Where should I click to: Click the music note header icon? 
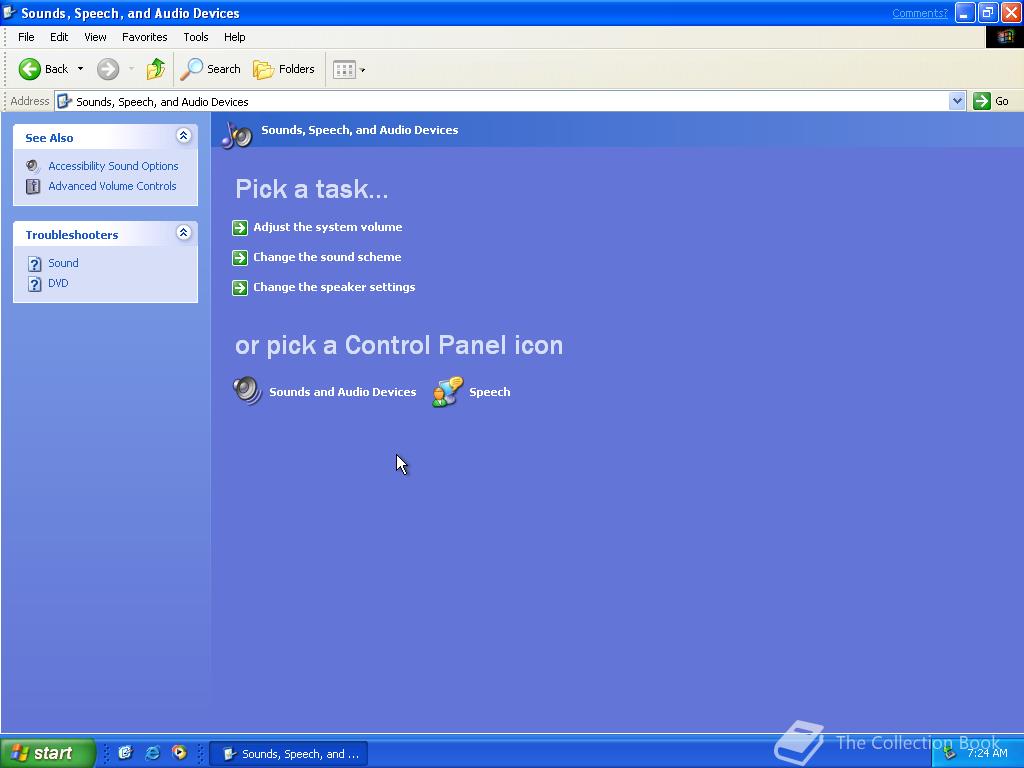coord(236,134)
